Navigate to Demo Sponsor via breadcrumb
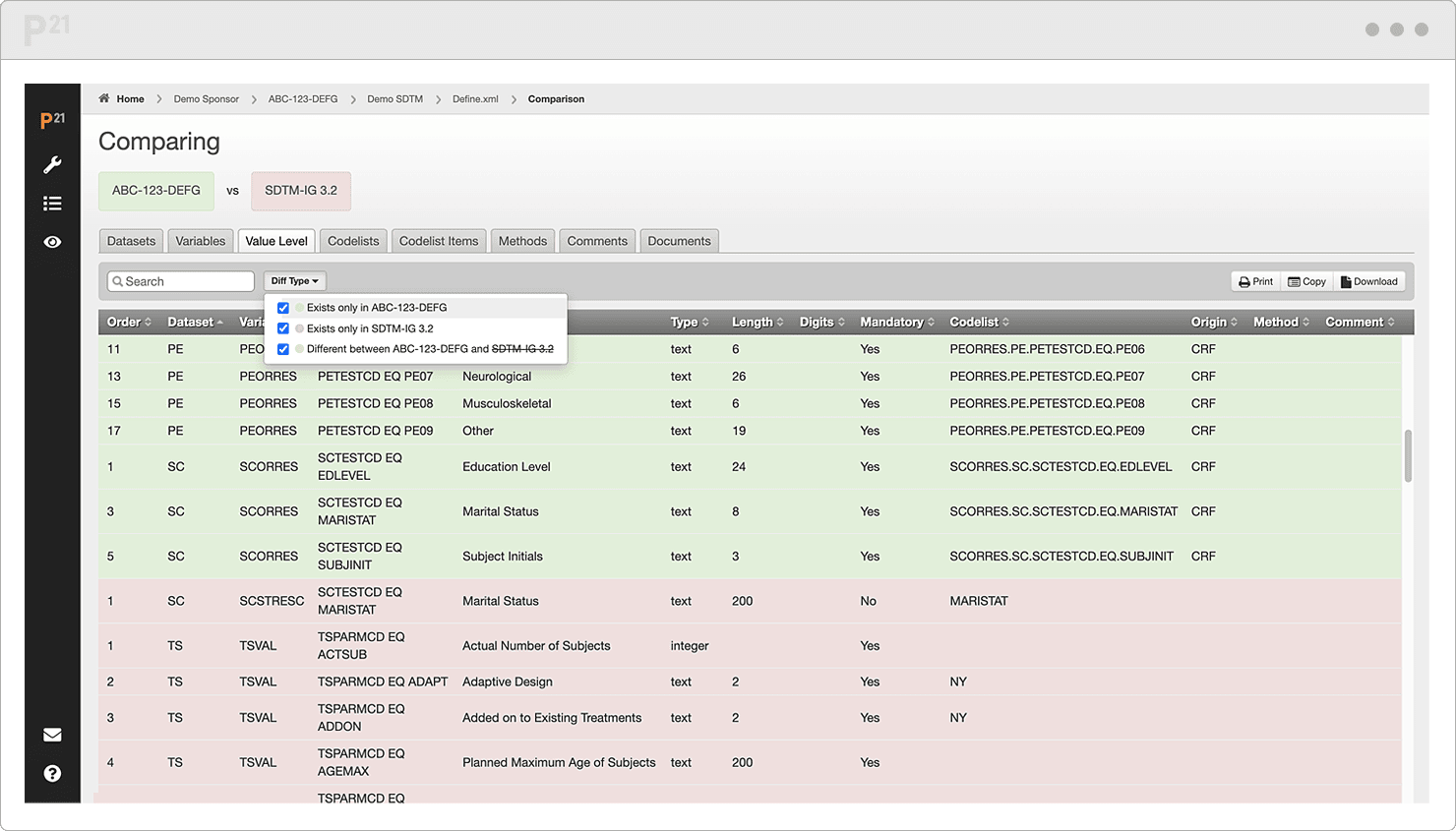The width and height of the screenshot is (1456, 831). point(206,98)
